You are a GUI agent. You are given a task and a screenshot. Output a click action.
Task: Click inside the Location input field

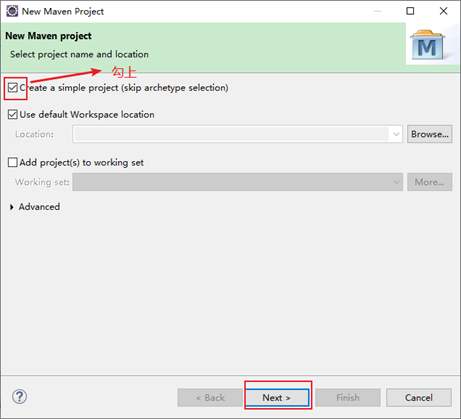[x=231, y=134]
